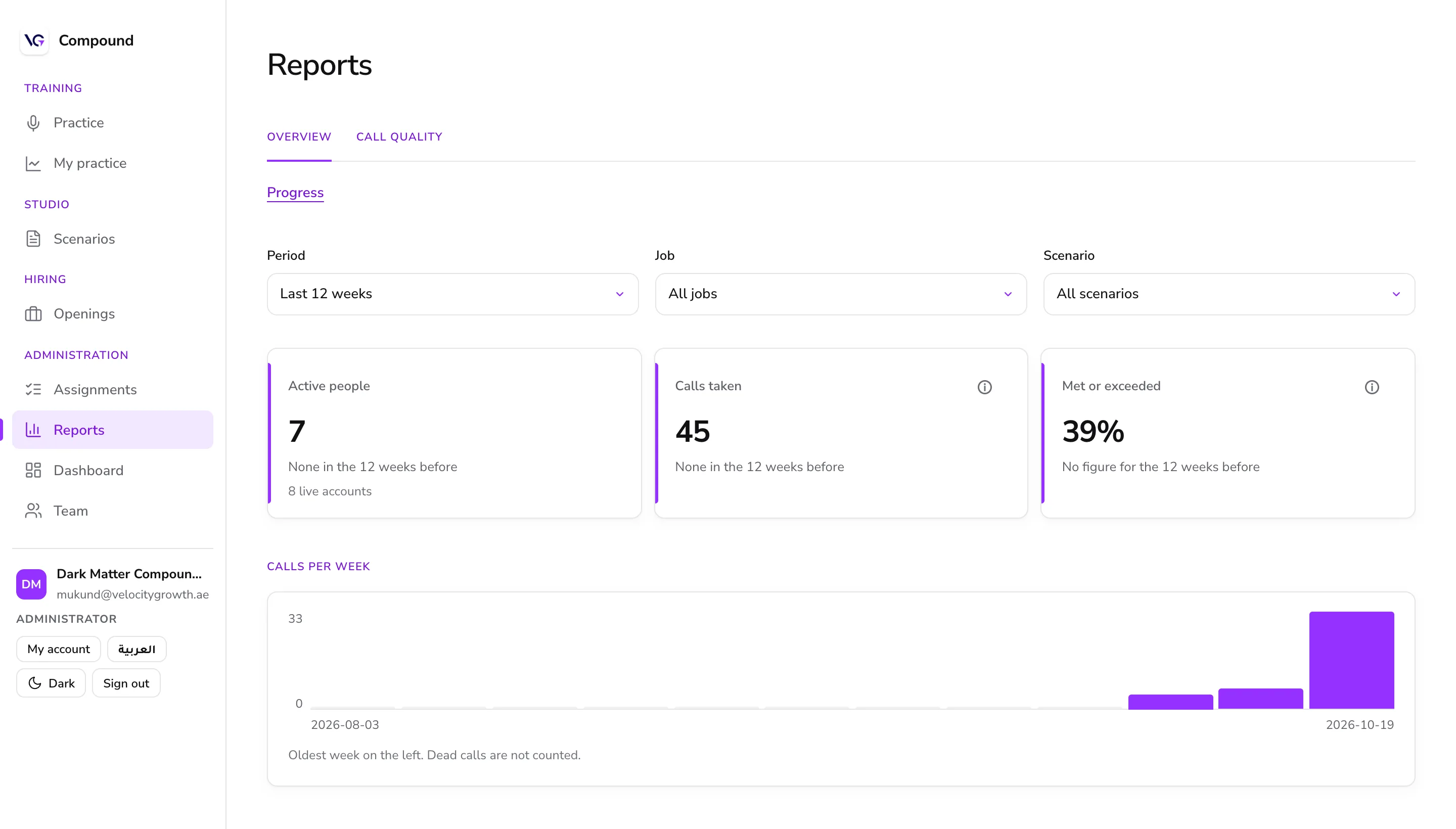Click the Reports page title
Screen dimensions: 1456x829
click(x=320, y=64)
